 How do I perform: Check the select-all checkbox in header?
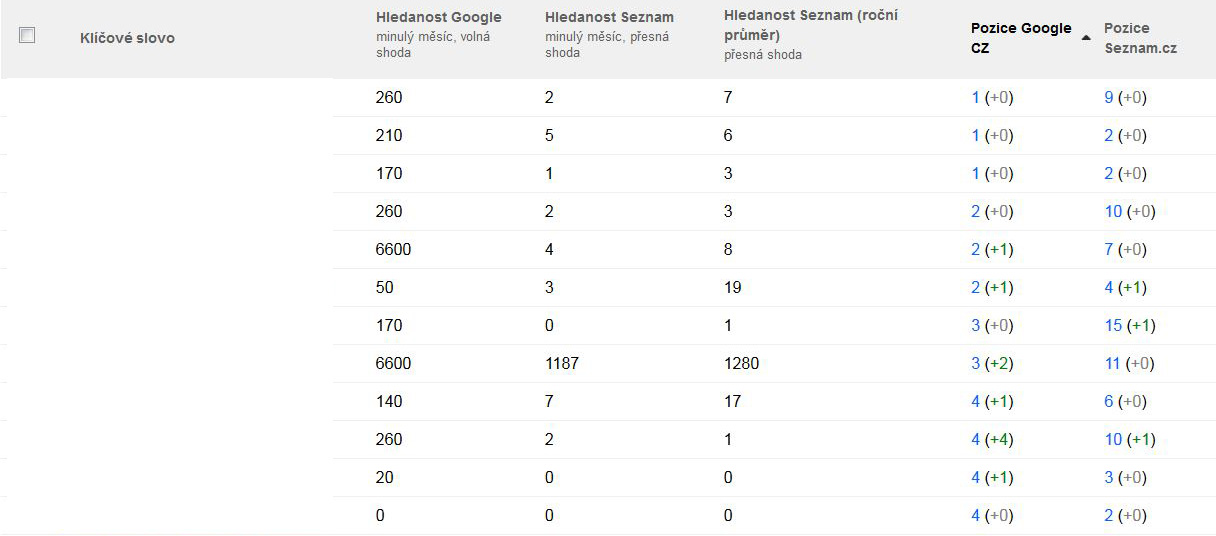[27, 35]
